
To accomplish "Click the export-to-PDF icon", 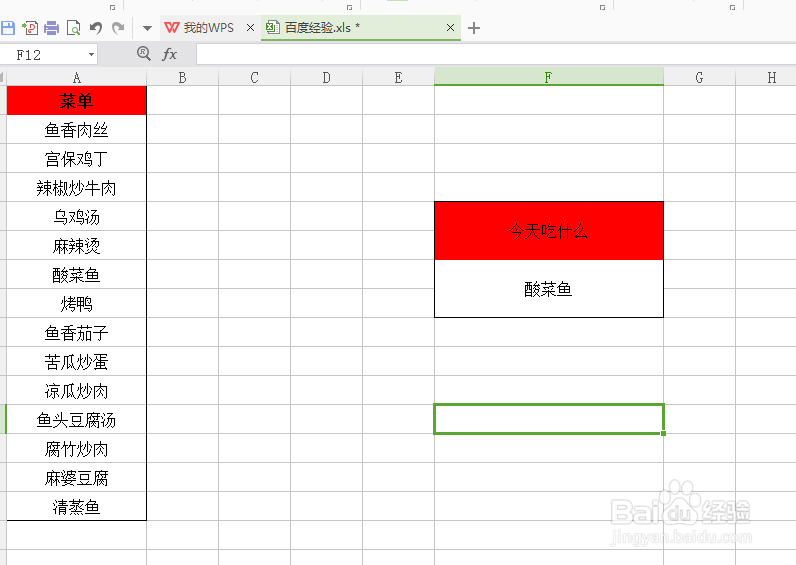I will [30, 28].
